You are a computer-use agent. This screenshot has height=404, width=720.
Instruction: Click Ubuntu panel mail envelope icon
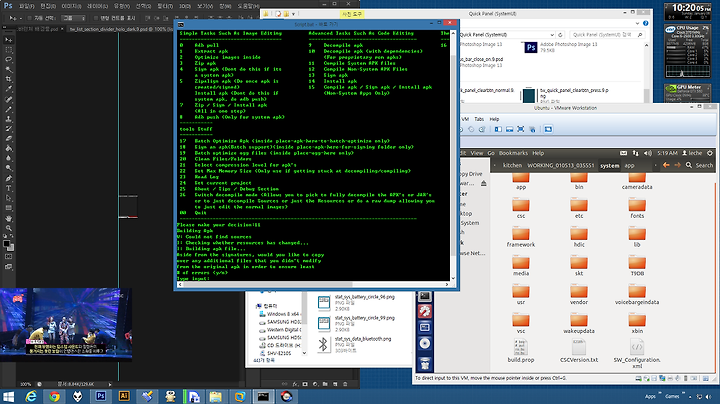coord(623,153)
